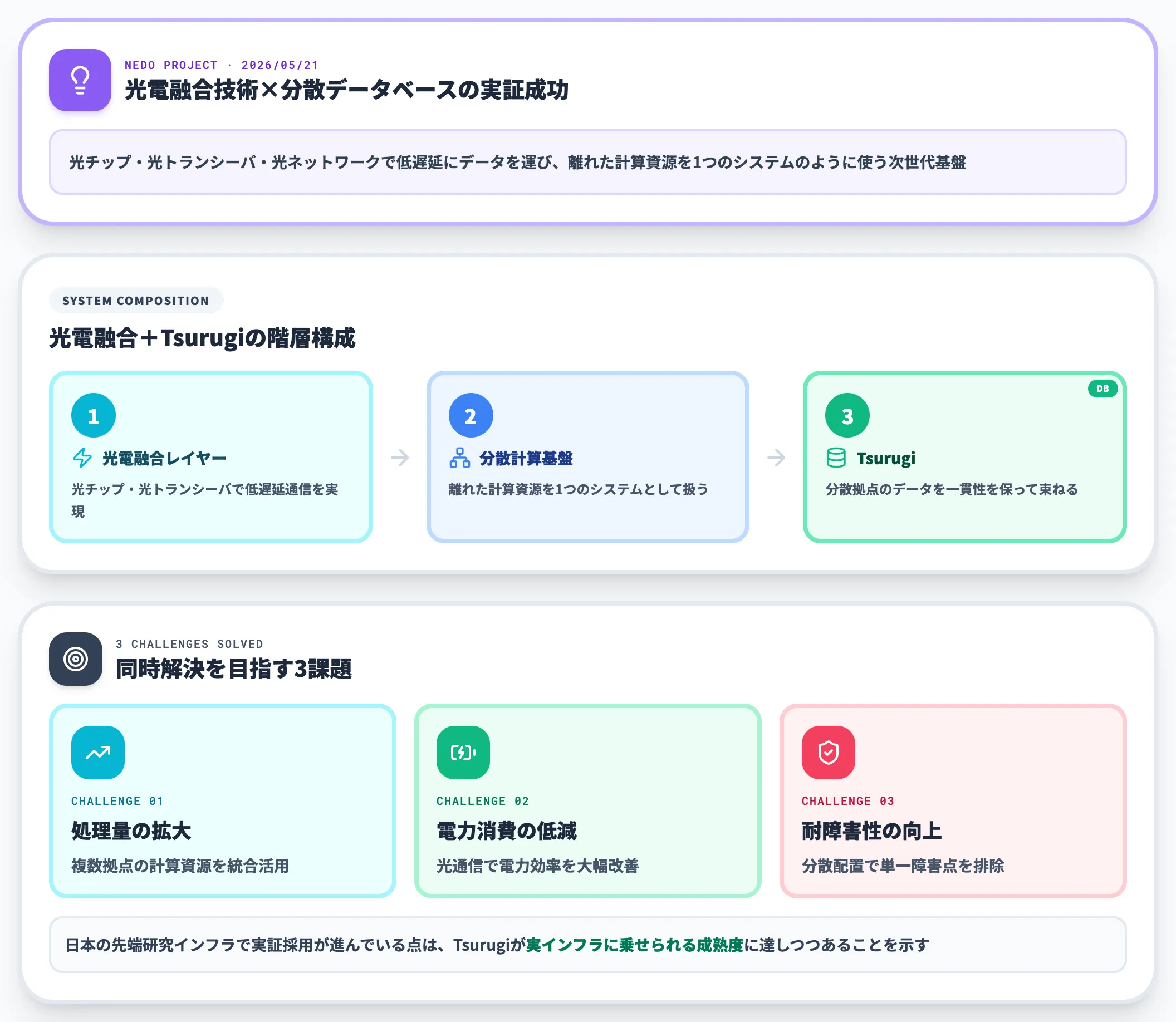Click the purple lightbulb icon in header
This screenshot has height=1022, width=1176.
[x=80, y=80]
